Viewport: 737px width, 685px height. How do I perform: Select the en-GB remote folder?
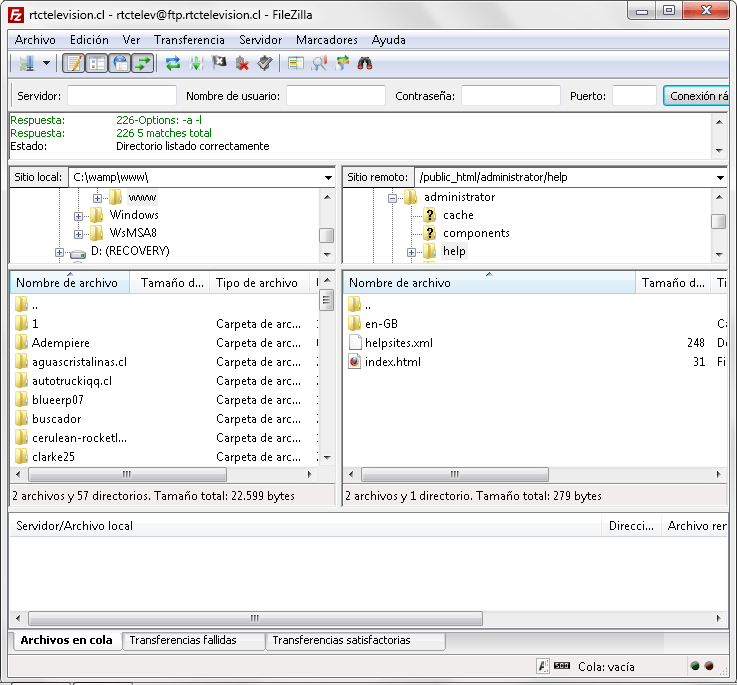click(x=381, y=324)
